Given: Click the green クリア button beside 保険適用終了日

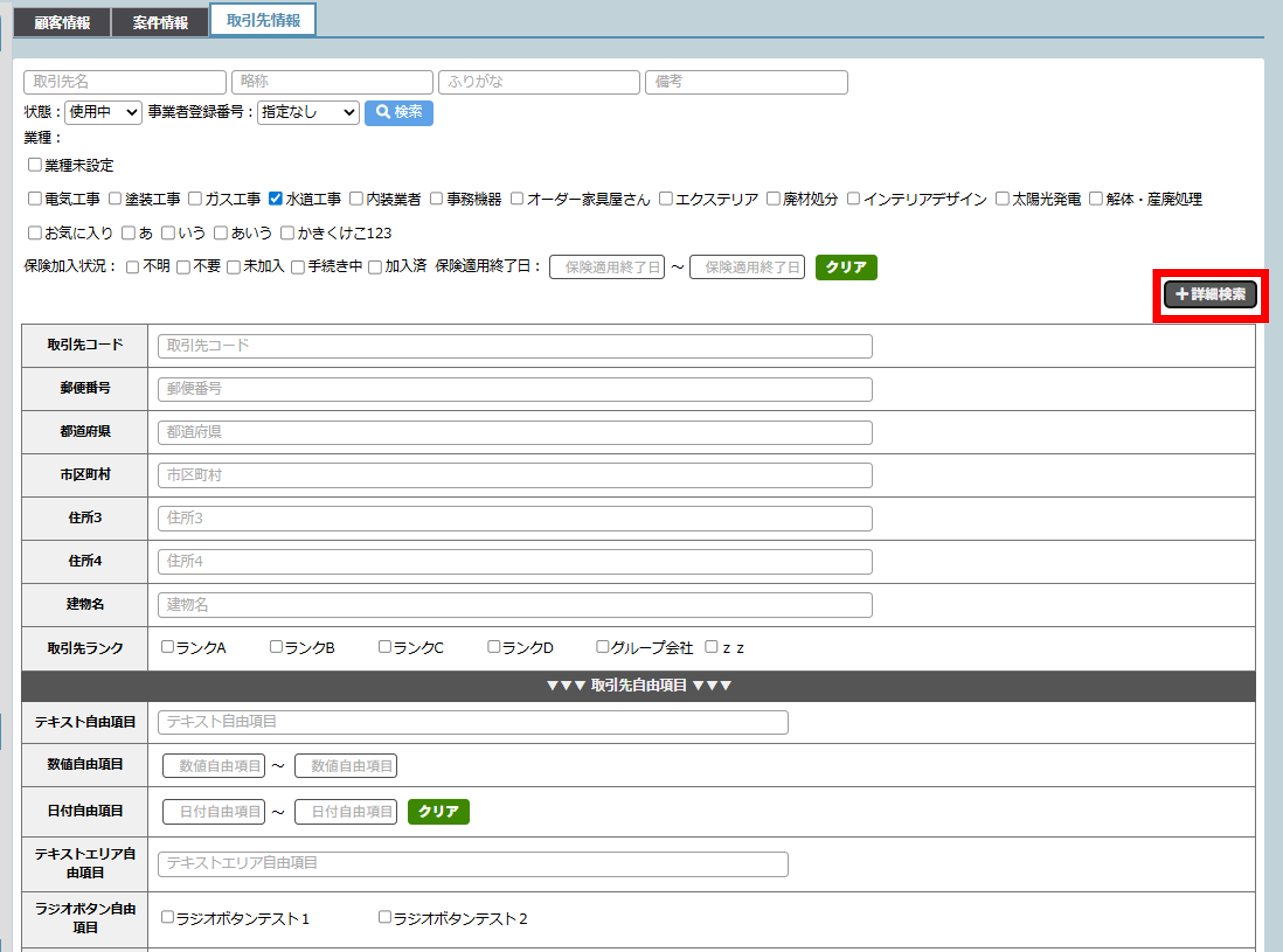Looking at the screenshot, I should point(845,267).
